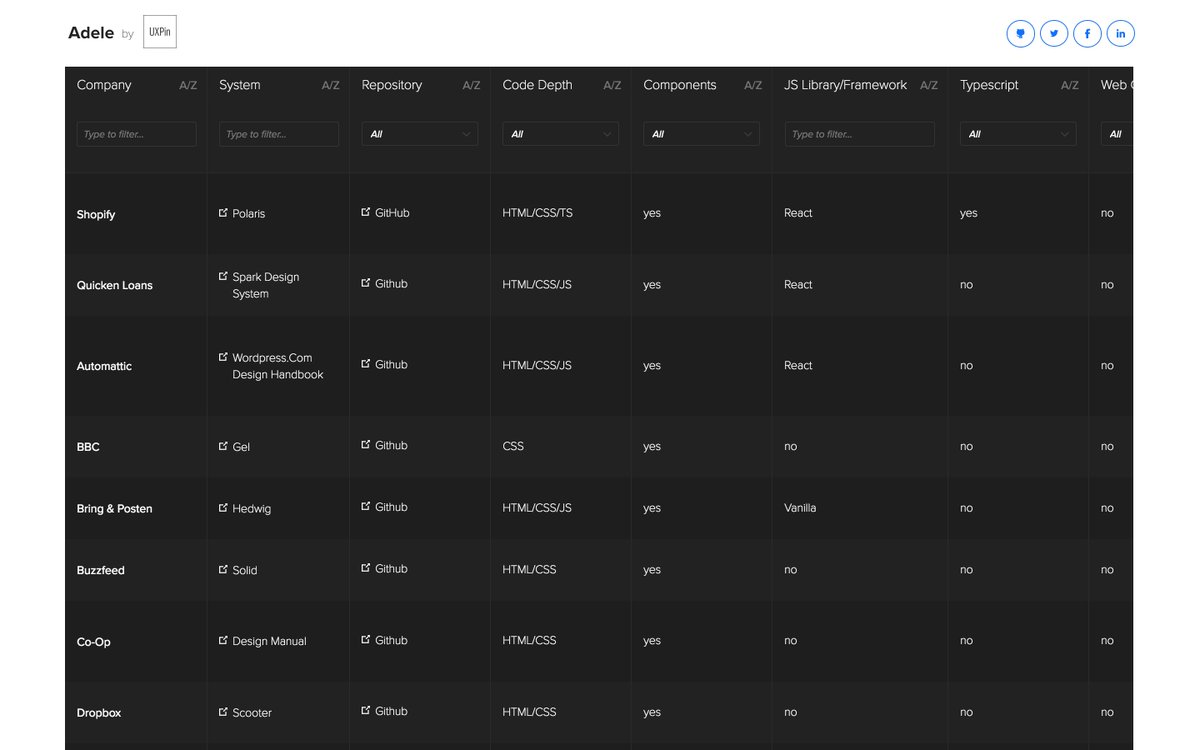Click the Vanilla framework cell
Image resolution: width=1200 pixels, height=750 pixels.
coord(800,508)
